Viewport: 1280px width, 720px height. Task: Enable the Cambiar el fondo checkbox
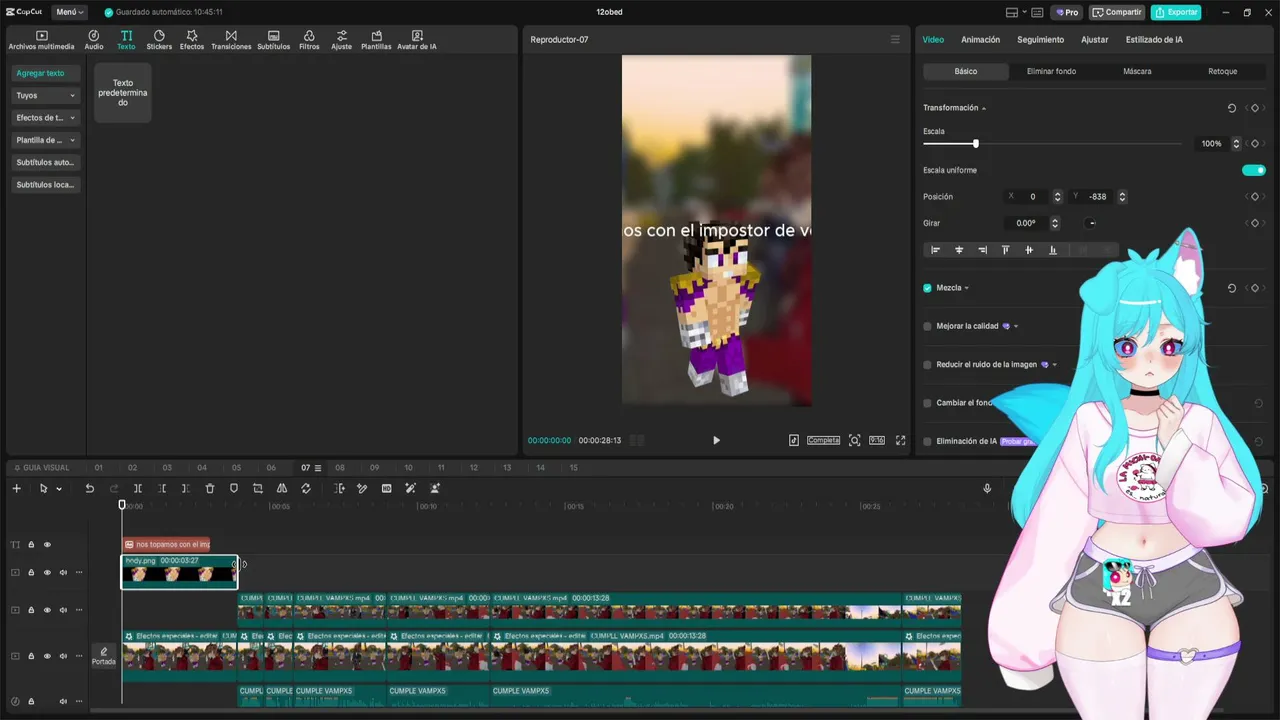tap(927, 403)
